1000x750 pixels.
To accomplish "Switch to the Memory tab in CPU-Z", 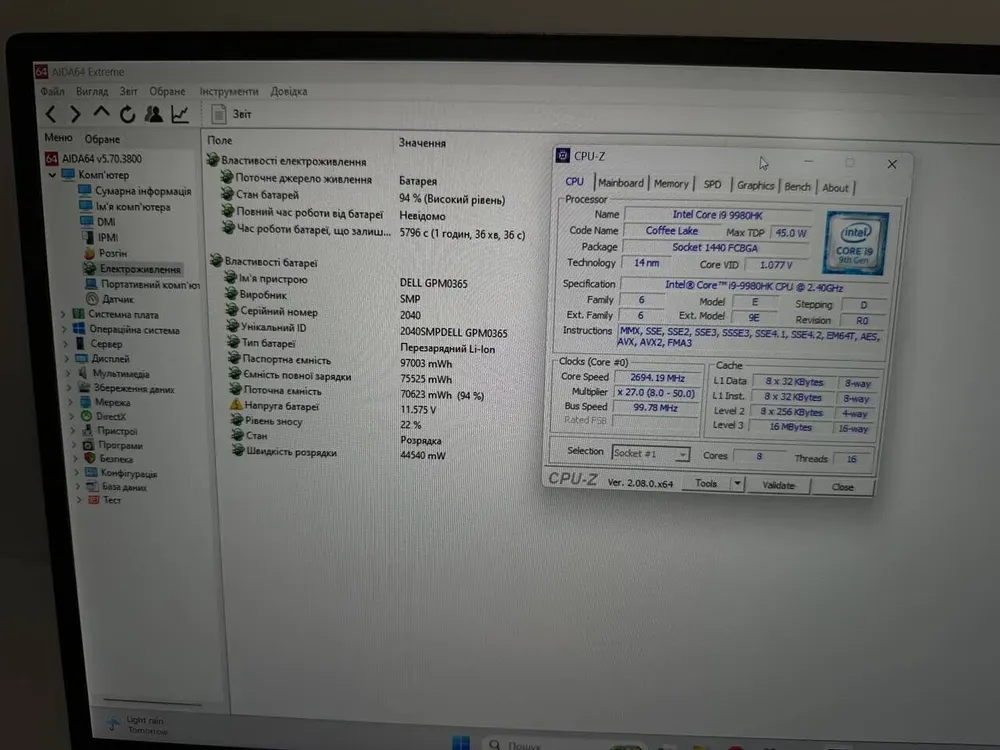I will tap(671, 184).
